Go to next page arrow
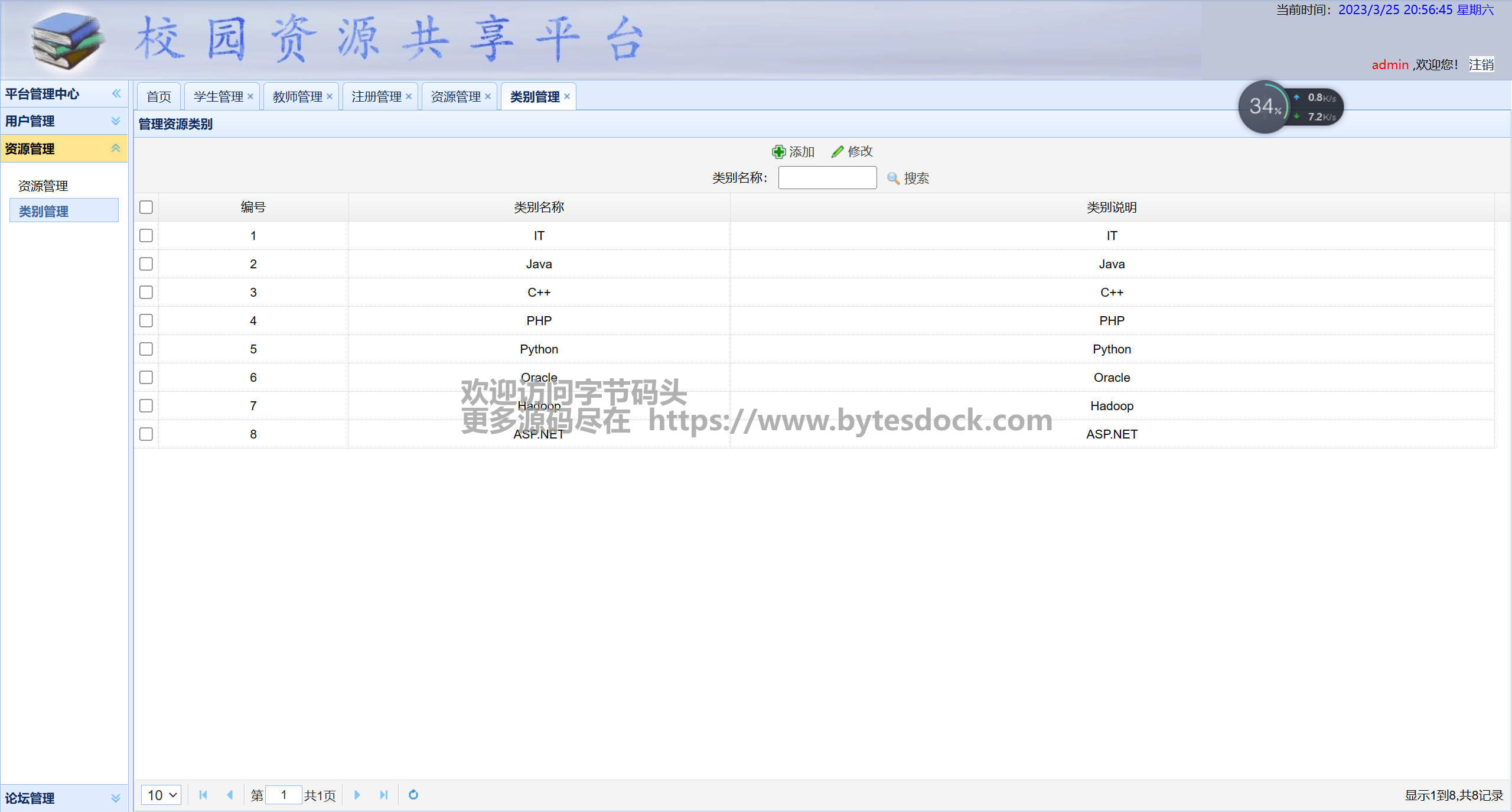 click(x=357, y=795)
